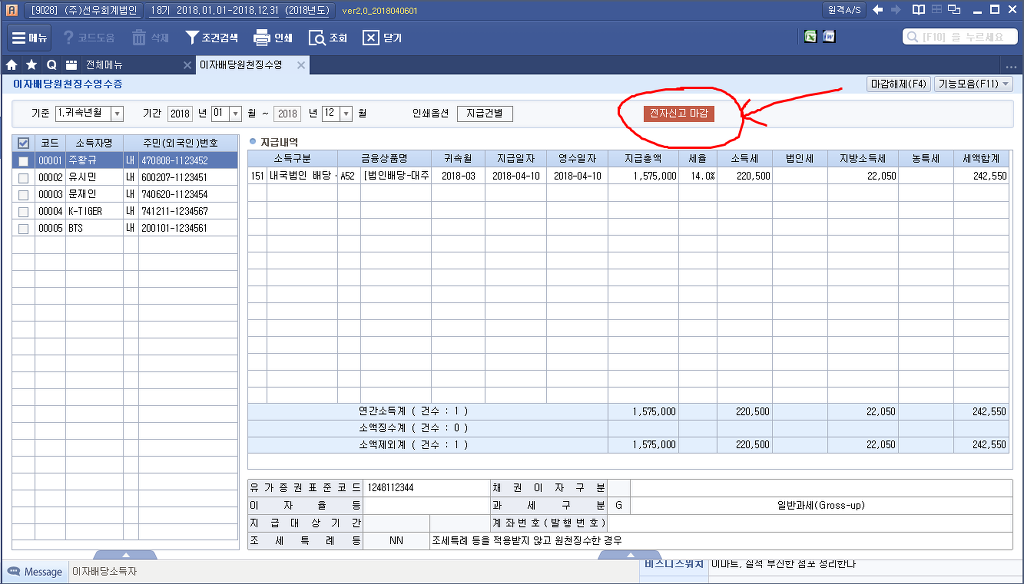
Task: Click the F10 search input field
Action: [959, 37]
